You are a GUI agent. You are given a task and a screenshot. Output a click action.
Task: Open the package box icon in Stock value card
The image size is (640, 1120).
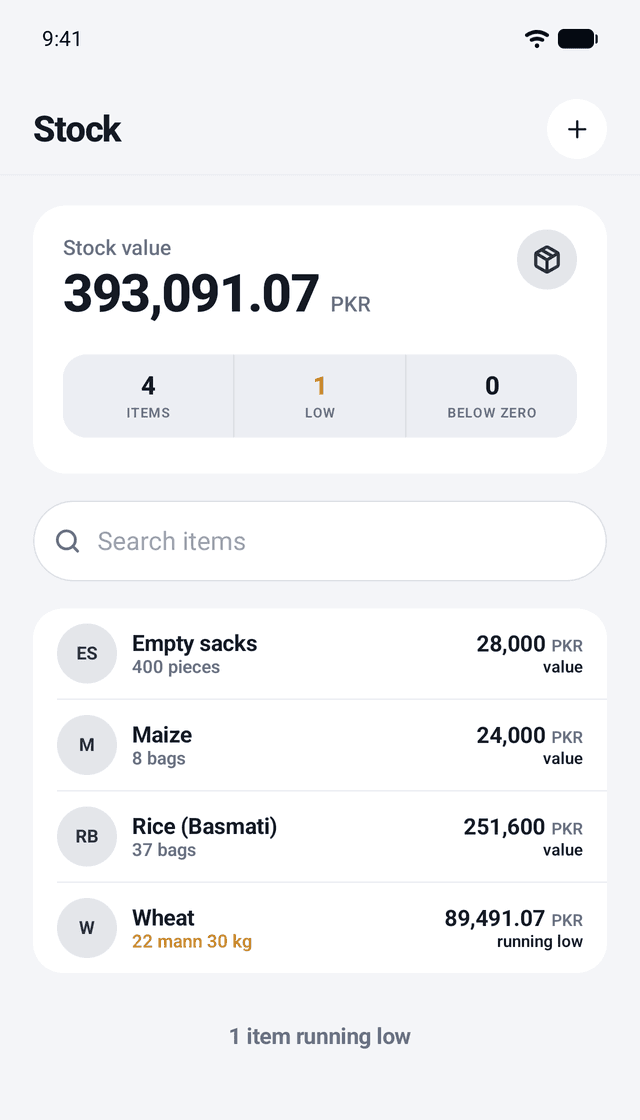(547, 260)
